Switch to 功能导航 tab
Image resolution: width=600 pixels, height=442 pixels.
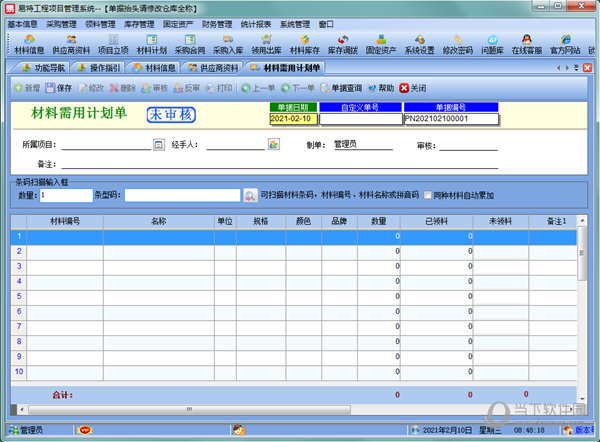43,68
